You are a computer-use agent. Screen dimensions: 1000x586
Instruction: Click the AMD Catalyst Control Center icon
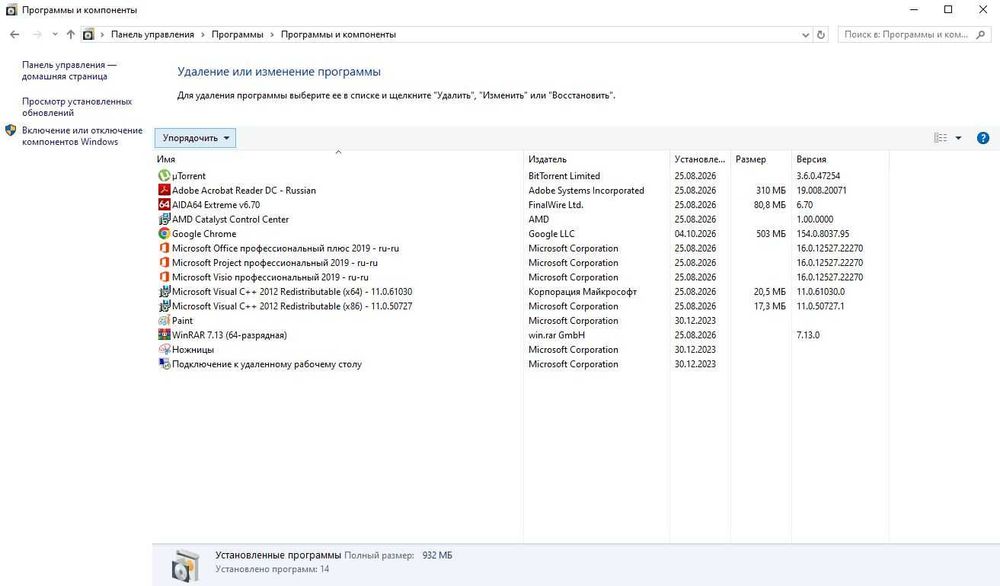coord(164,219)
